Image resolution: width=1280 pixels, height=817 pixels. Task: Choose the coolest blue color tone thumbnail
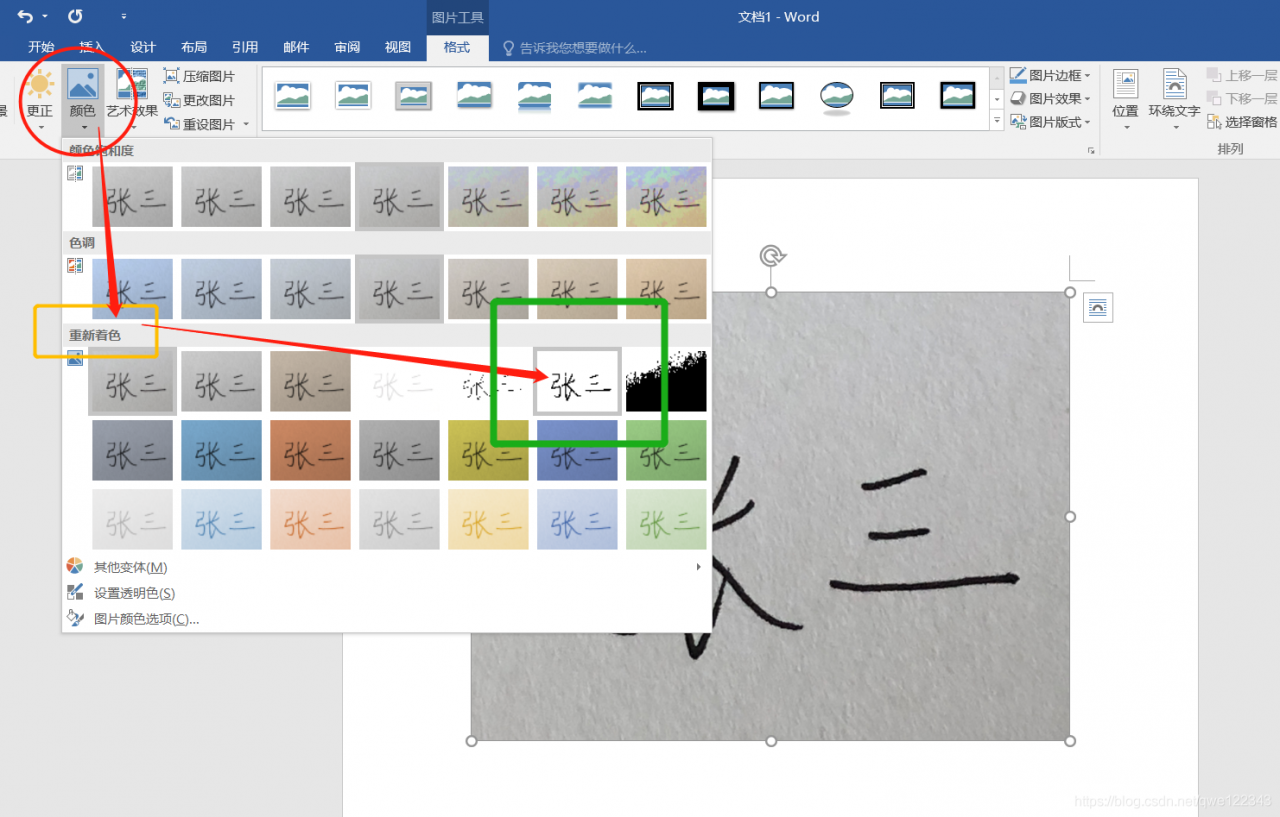[132, 289]
